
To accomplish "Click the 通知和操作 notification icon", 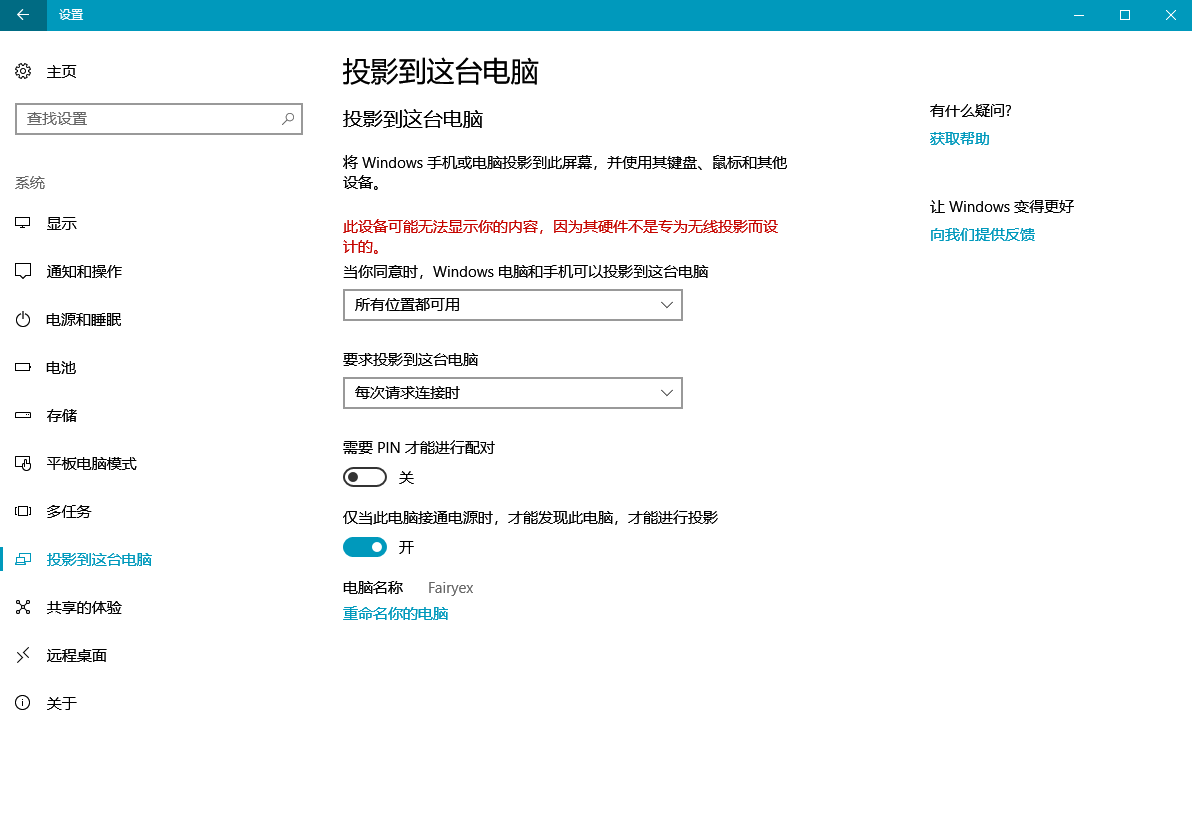I will pyautogui.click(x=23, y=271).
